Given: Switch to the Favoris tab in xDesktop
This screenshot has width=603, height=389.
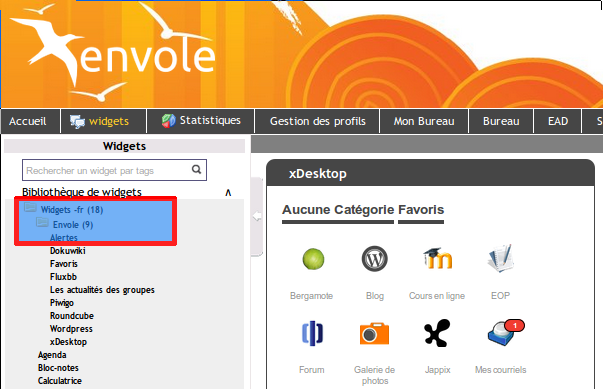Looking at the screenshot, I should click(421, 210).
